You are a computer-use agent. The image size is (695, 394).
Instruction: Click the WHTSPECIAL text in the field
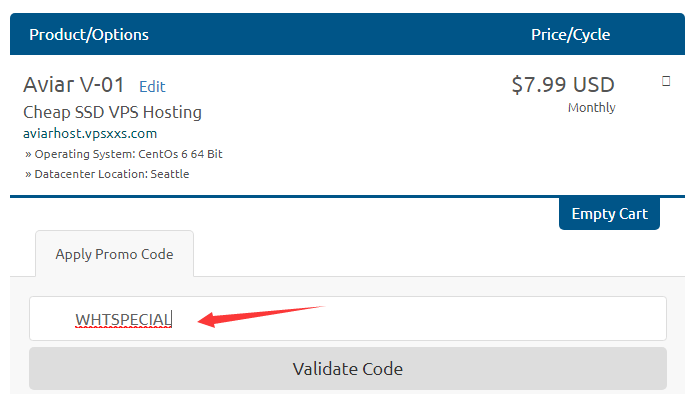click(123, 319)
